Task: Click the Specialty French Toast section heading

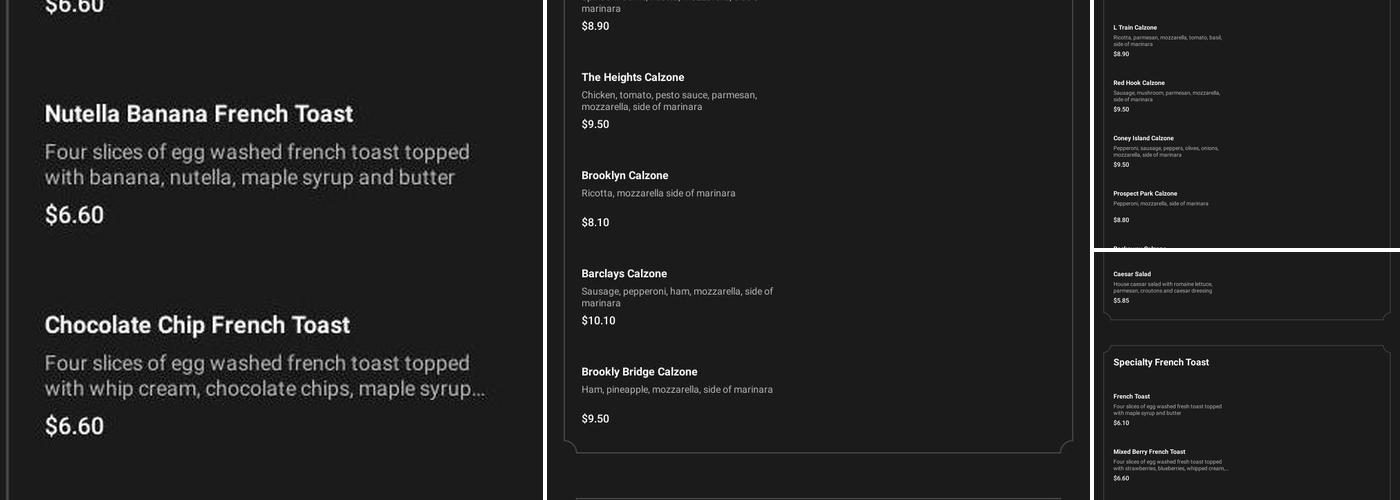Action: point(1161,362)
